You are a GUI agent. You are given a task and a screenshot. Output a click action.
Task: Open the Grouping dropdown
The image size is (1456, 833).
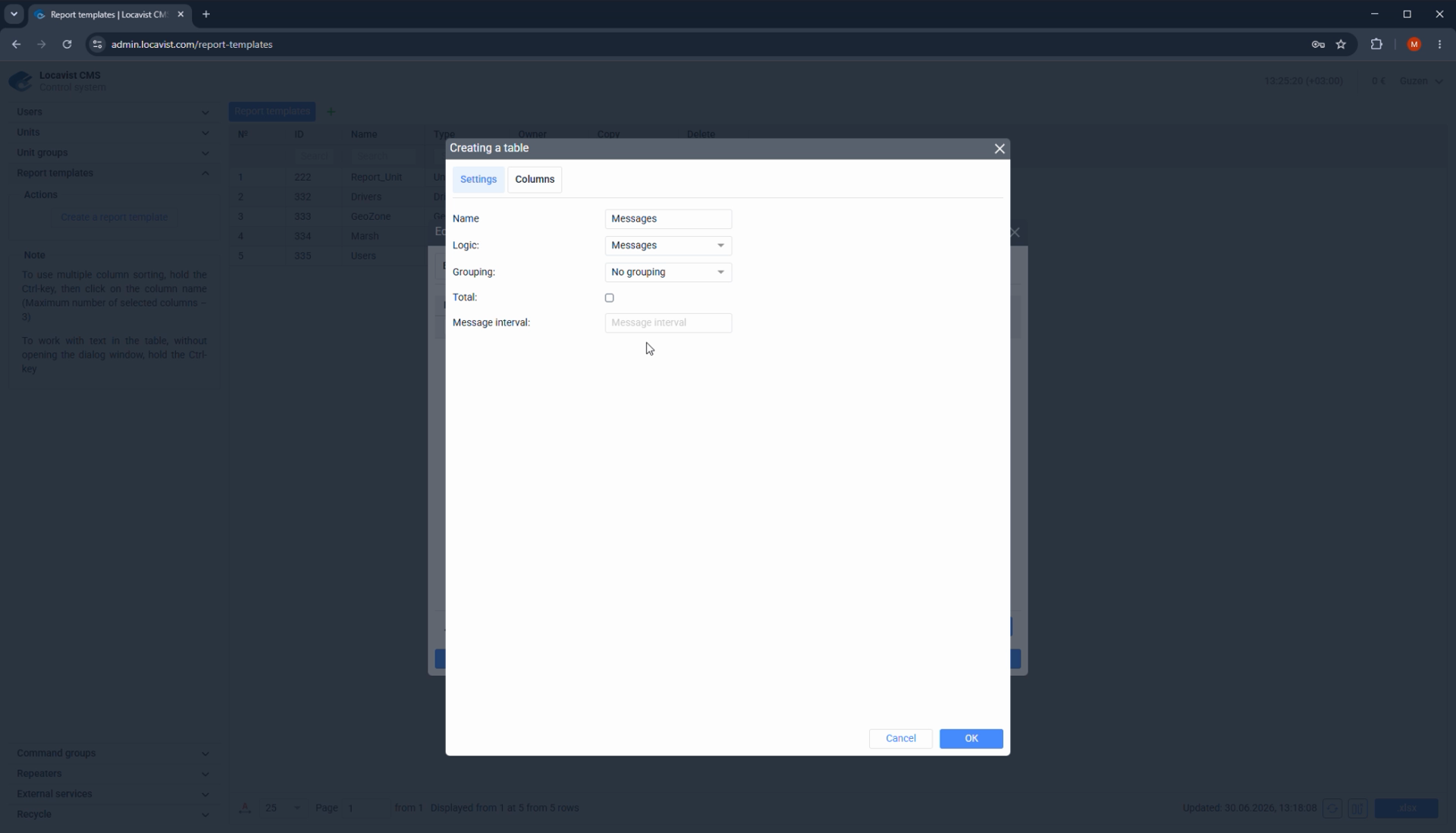coord(668,272)
